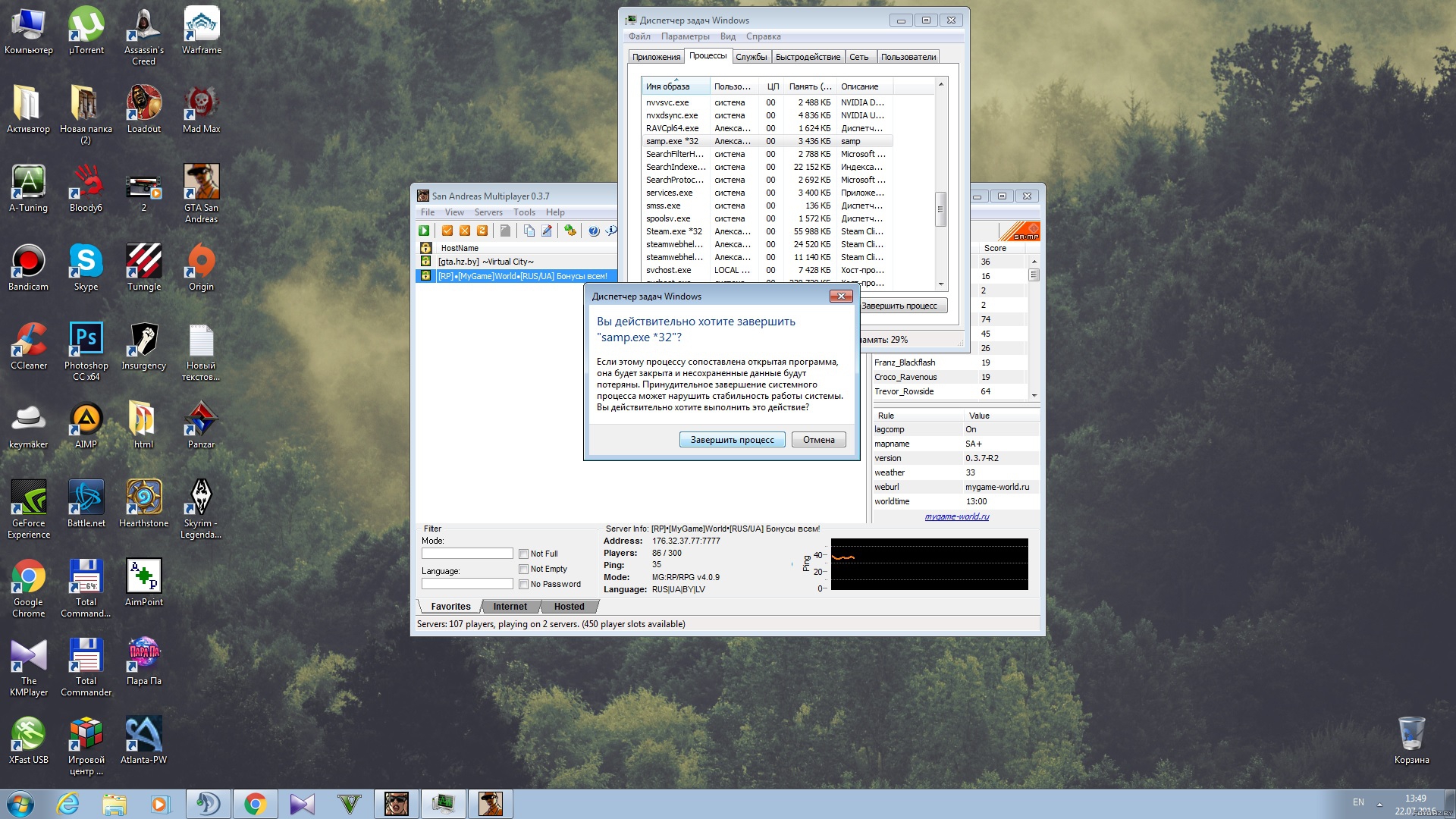Open Assassin's Creed desktop shortcut
This screenshot has width=1456, height=819.
coord(144,36)
